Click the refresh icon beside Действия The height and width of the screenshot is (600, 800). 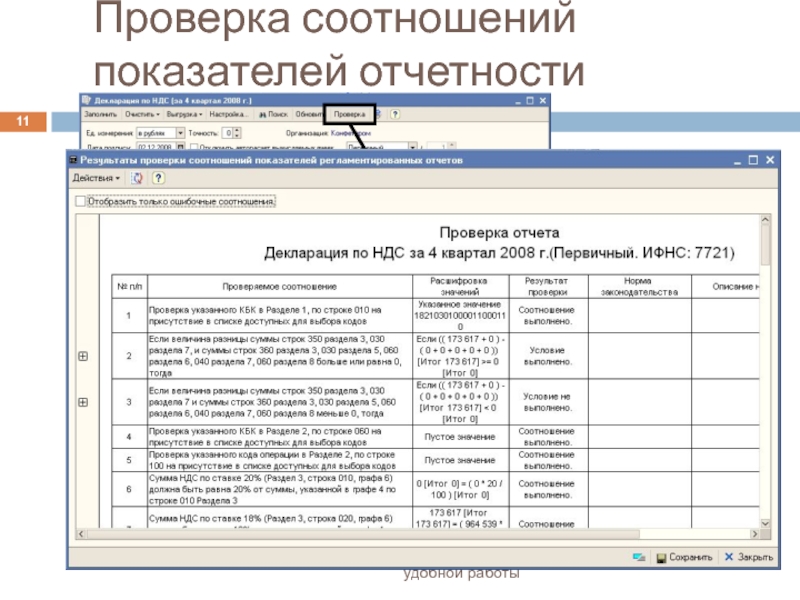[137, 178]
